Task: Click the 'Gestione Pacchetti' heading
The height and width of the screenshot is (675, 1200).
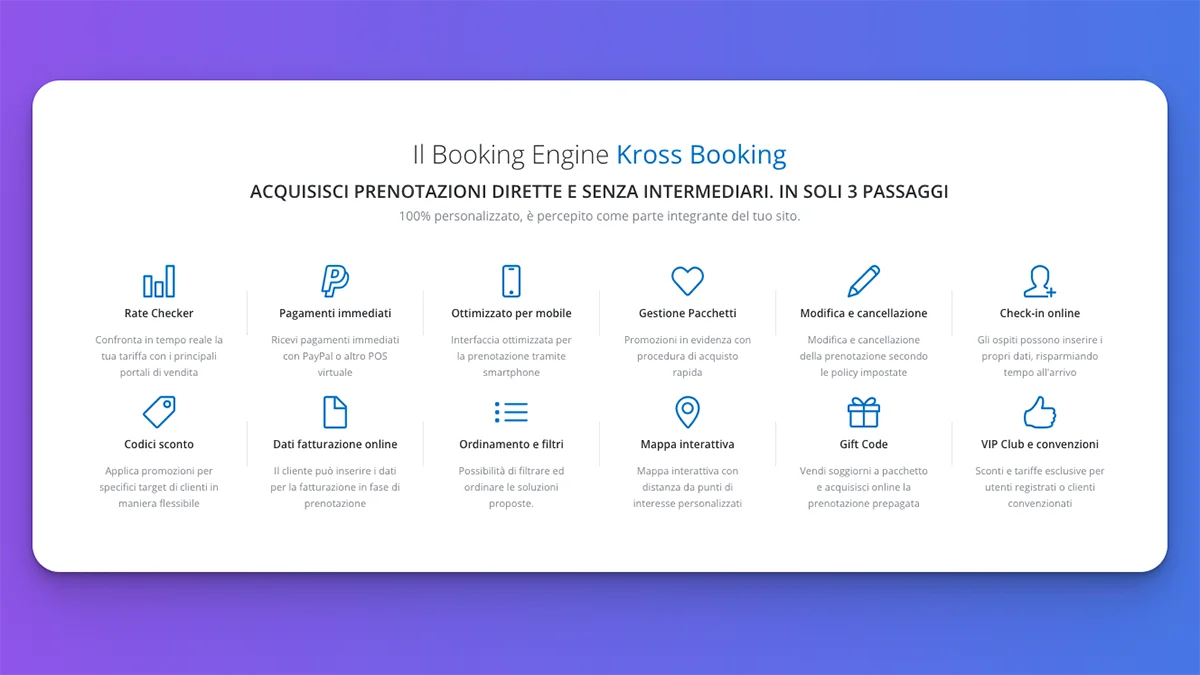Action: click(687, 313)
